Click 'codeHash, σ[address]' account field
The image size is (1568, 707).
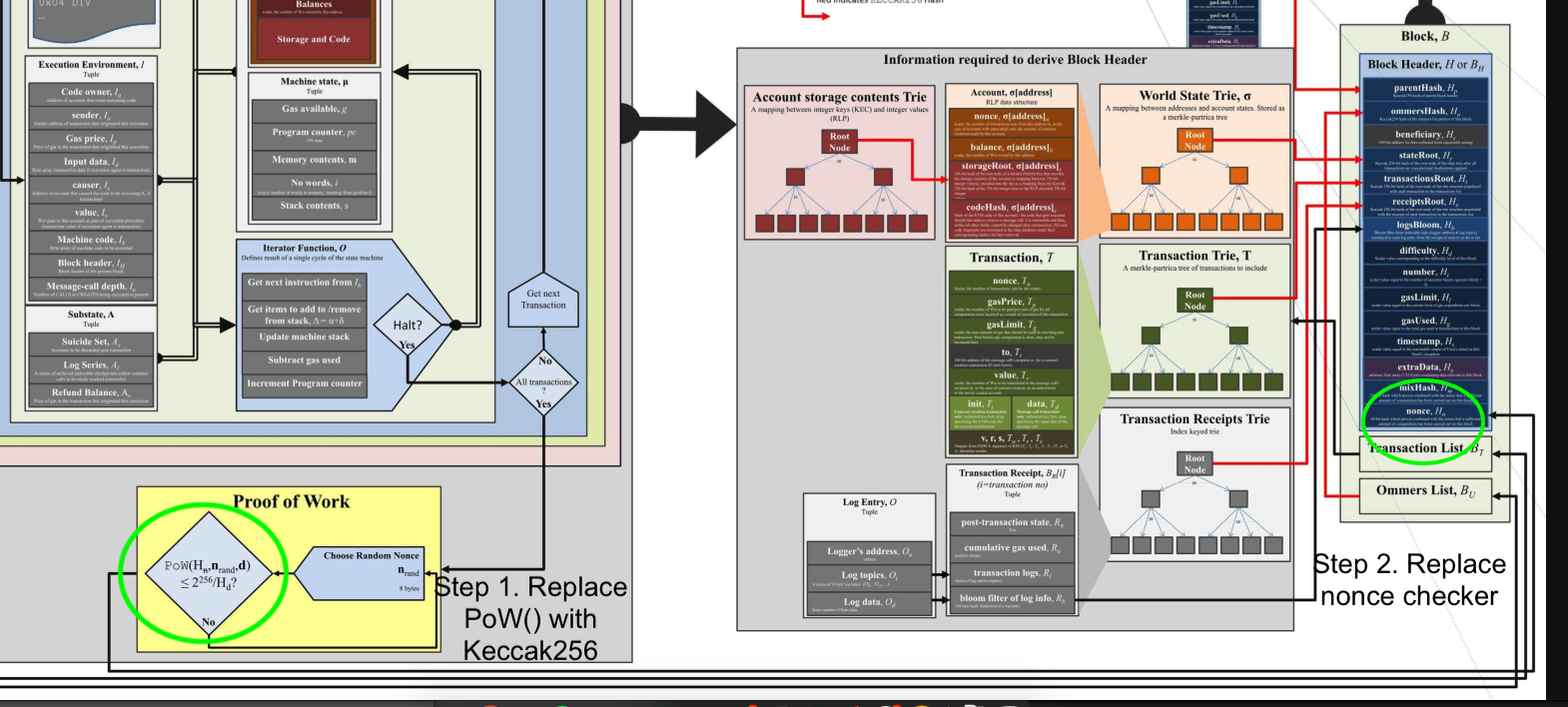(x=1012, y=221)
